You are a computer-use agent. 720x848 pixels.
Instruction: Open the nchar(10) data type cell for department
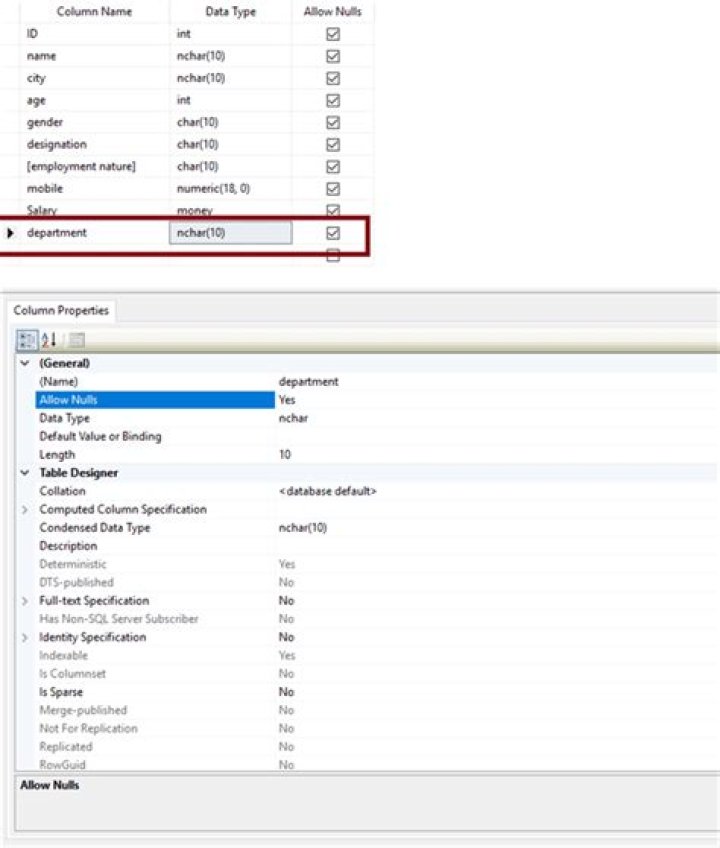click(x=230, y=233)
